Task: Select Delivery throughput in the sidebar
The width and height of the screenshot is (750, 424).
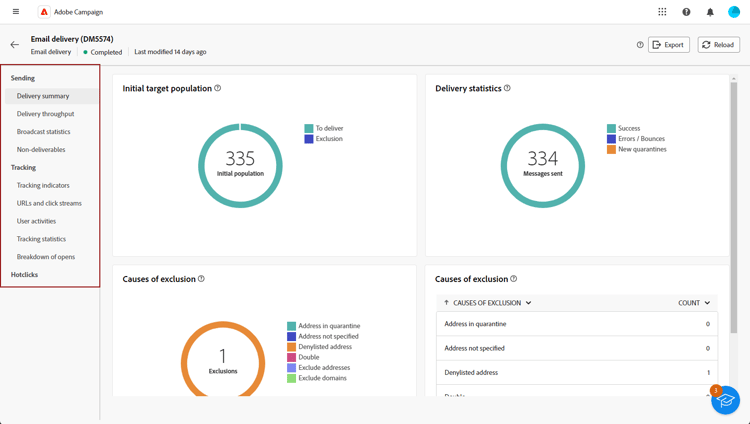Action: tap(45, 114)
